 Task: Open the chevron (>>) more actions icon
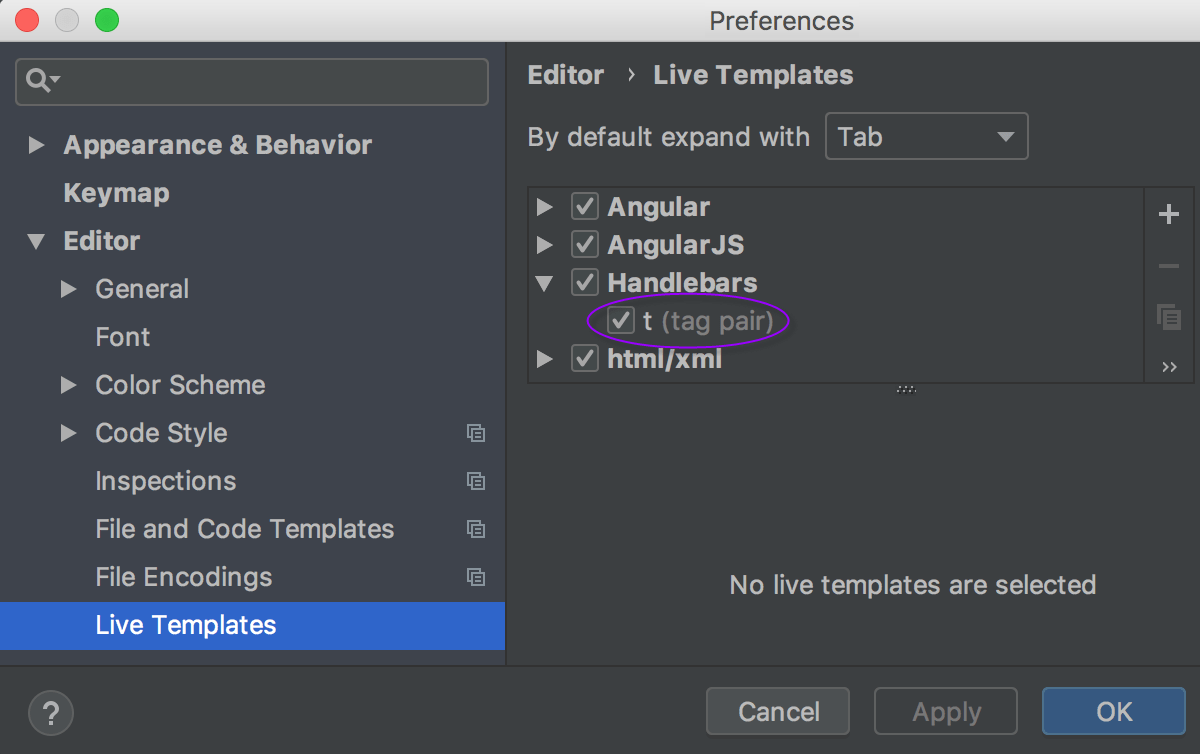point(1169,366)
